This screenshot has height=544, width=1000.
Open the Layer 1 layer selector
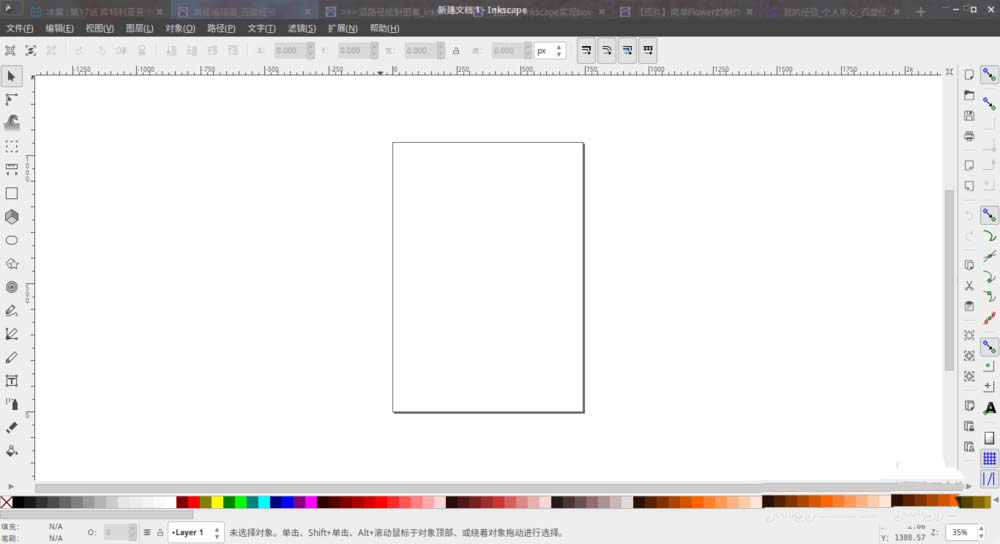click(x=195, y=533)
